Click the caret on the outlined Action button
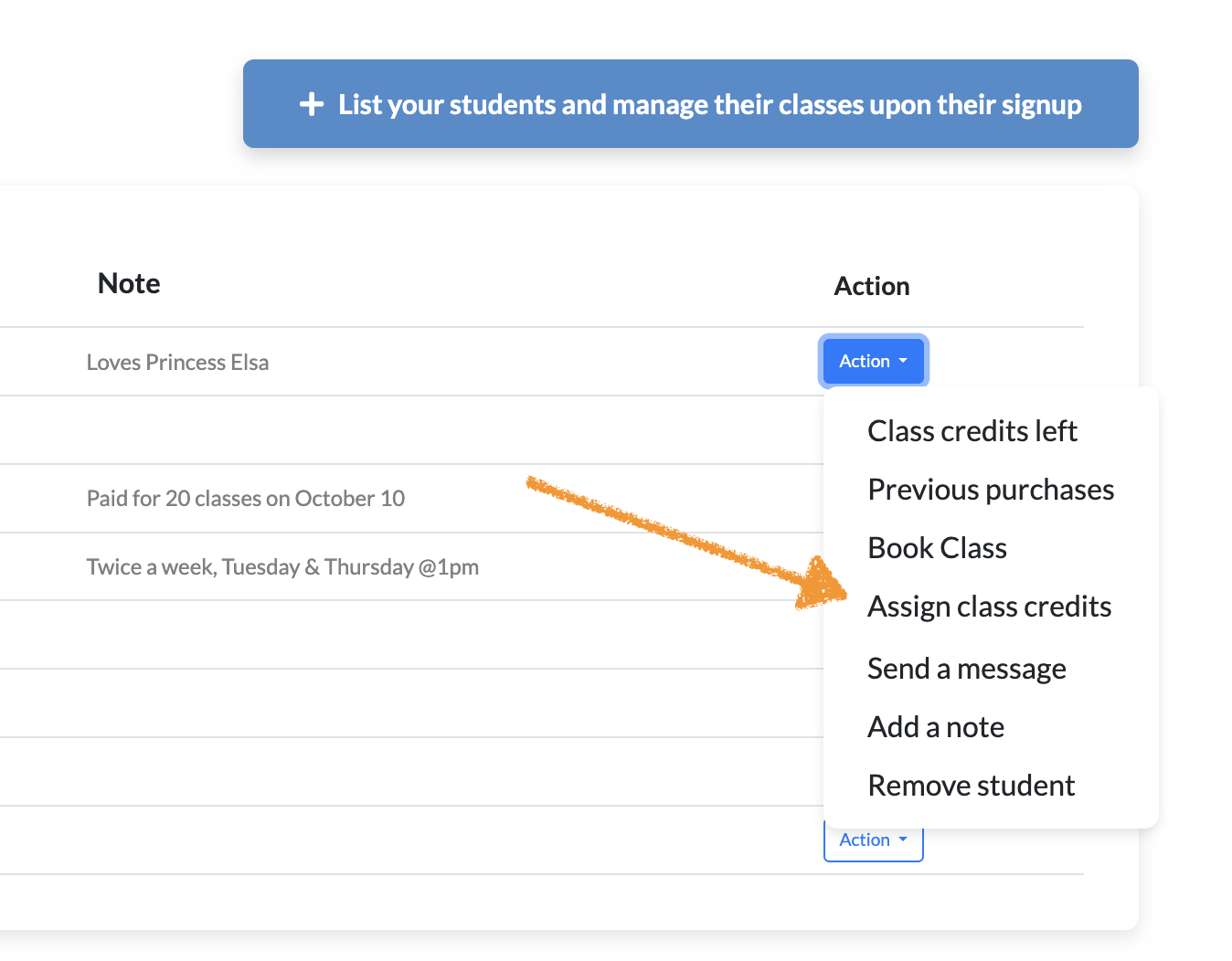1232x961 pixels. pos(903,840)
